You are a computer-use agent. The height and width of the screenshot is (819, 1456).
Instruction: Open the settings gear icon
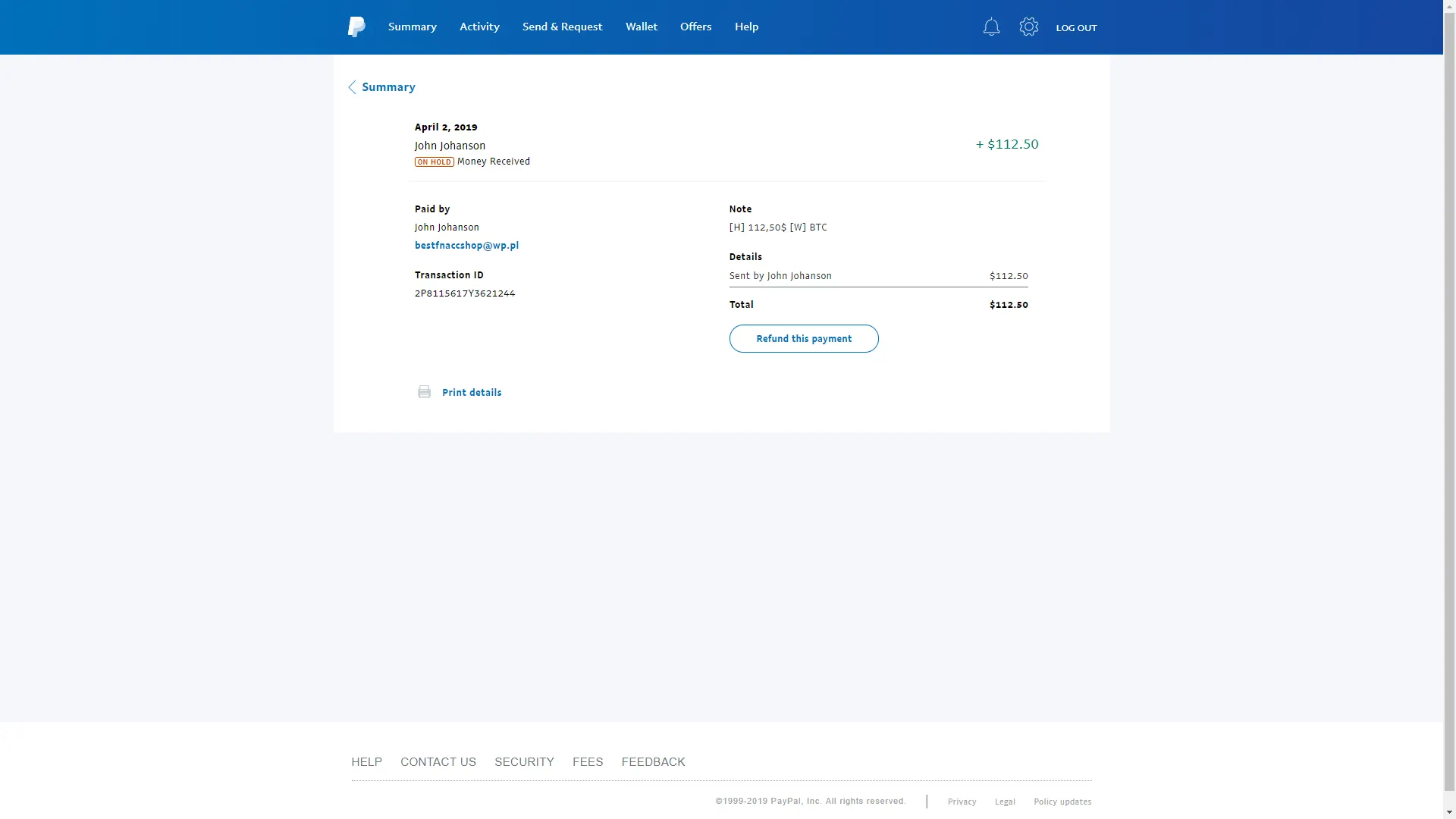tap(1028, 27)
